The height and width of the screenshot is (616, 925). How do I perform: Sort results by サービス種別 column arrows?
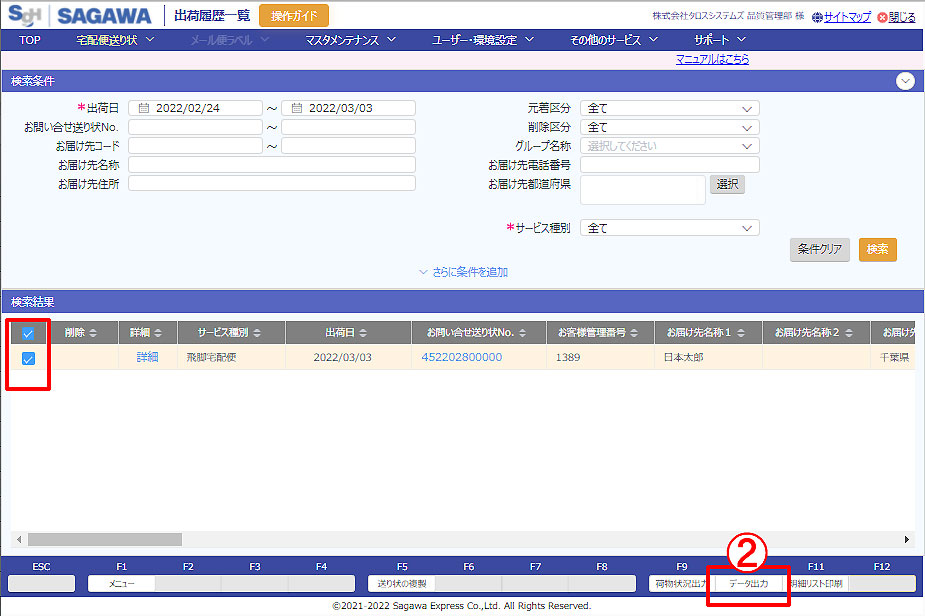258,333
